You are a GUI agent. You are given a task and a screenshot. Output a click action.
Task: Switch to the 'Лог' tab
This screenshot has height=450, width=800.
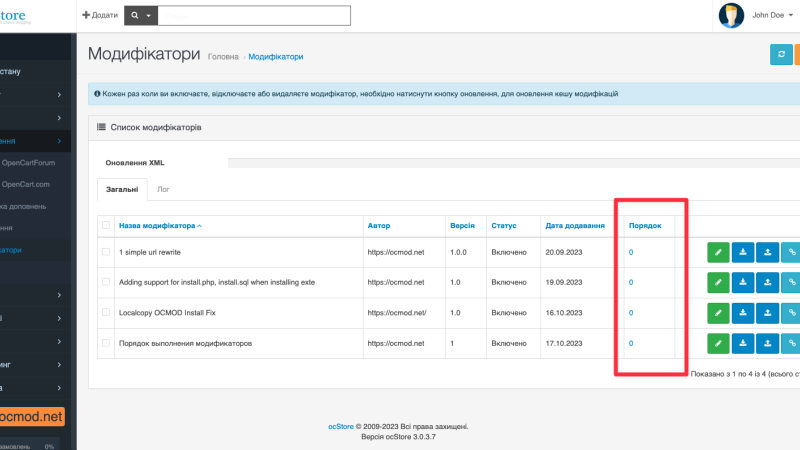[163, 189]
